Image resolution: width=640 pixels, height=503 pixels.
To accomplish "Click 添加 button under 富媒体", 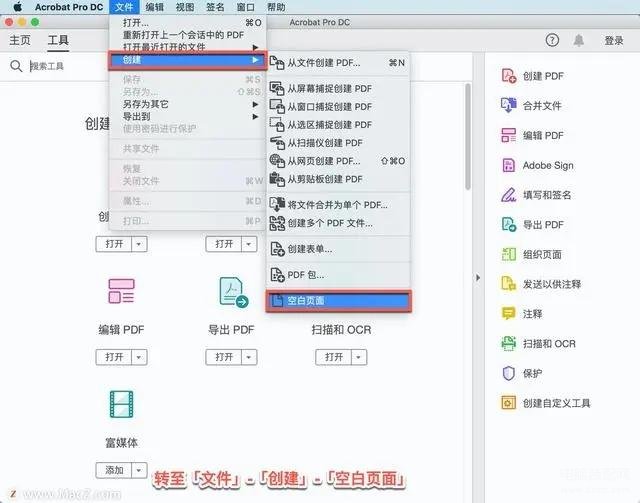I will point(114,470).
